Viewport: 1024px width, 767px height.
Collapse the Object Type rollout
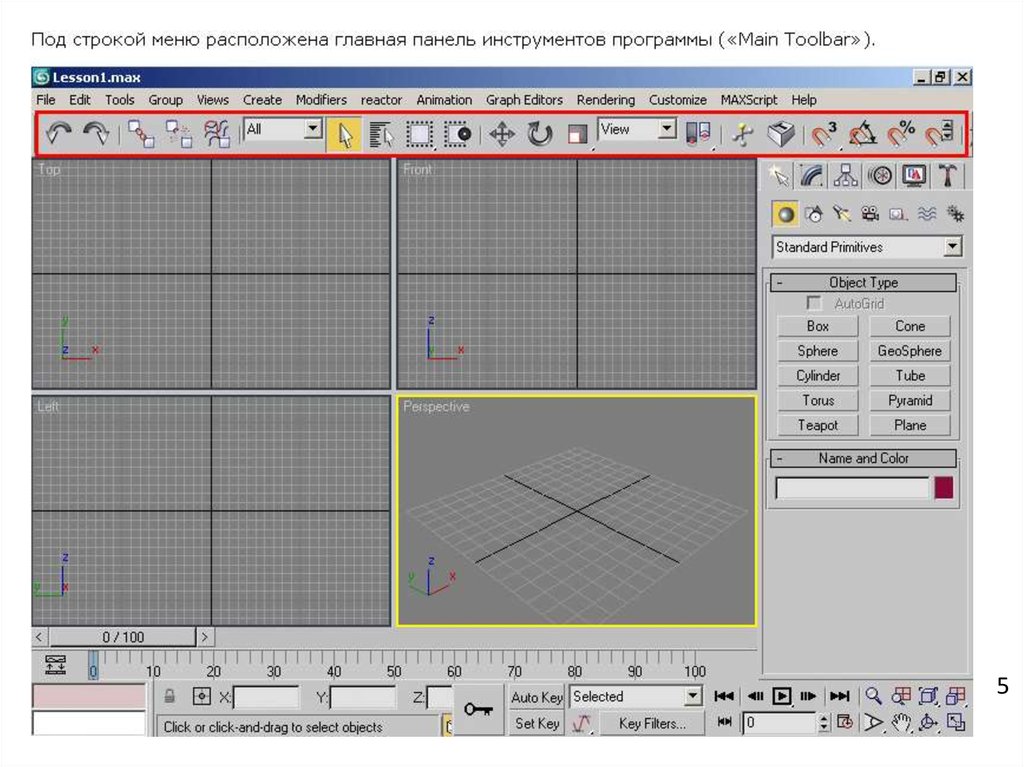(x=779, y=283)
